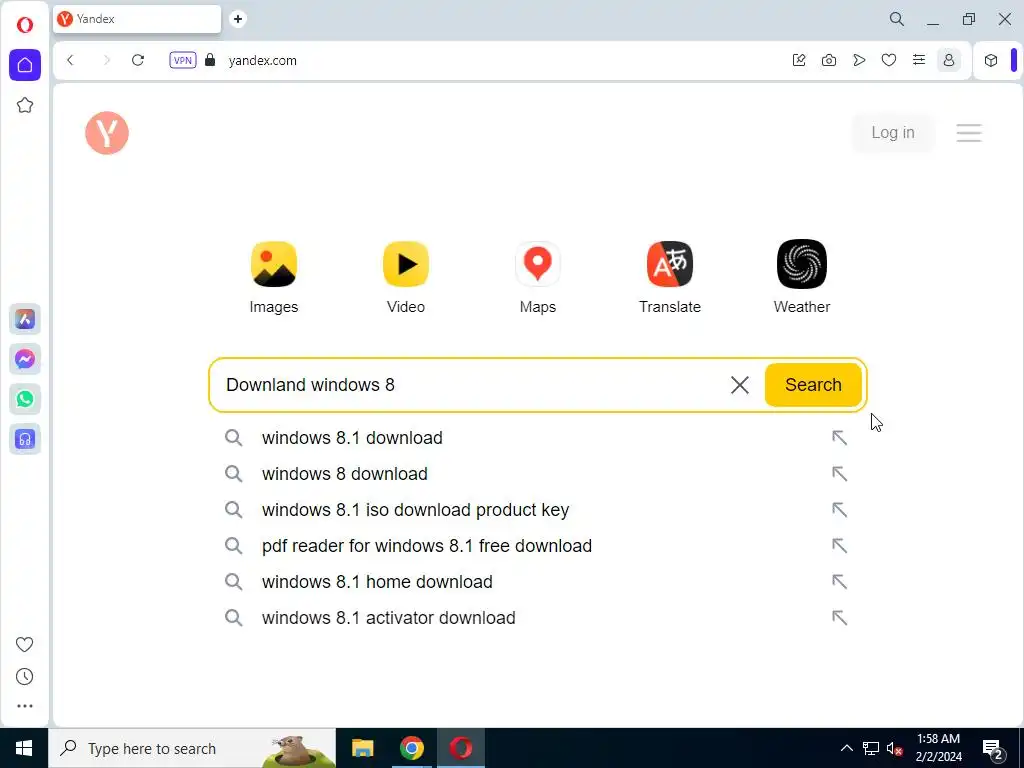Open Yandex Maps

[537, 278]
